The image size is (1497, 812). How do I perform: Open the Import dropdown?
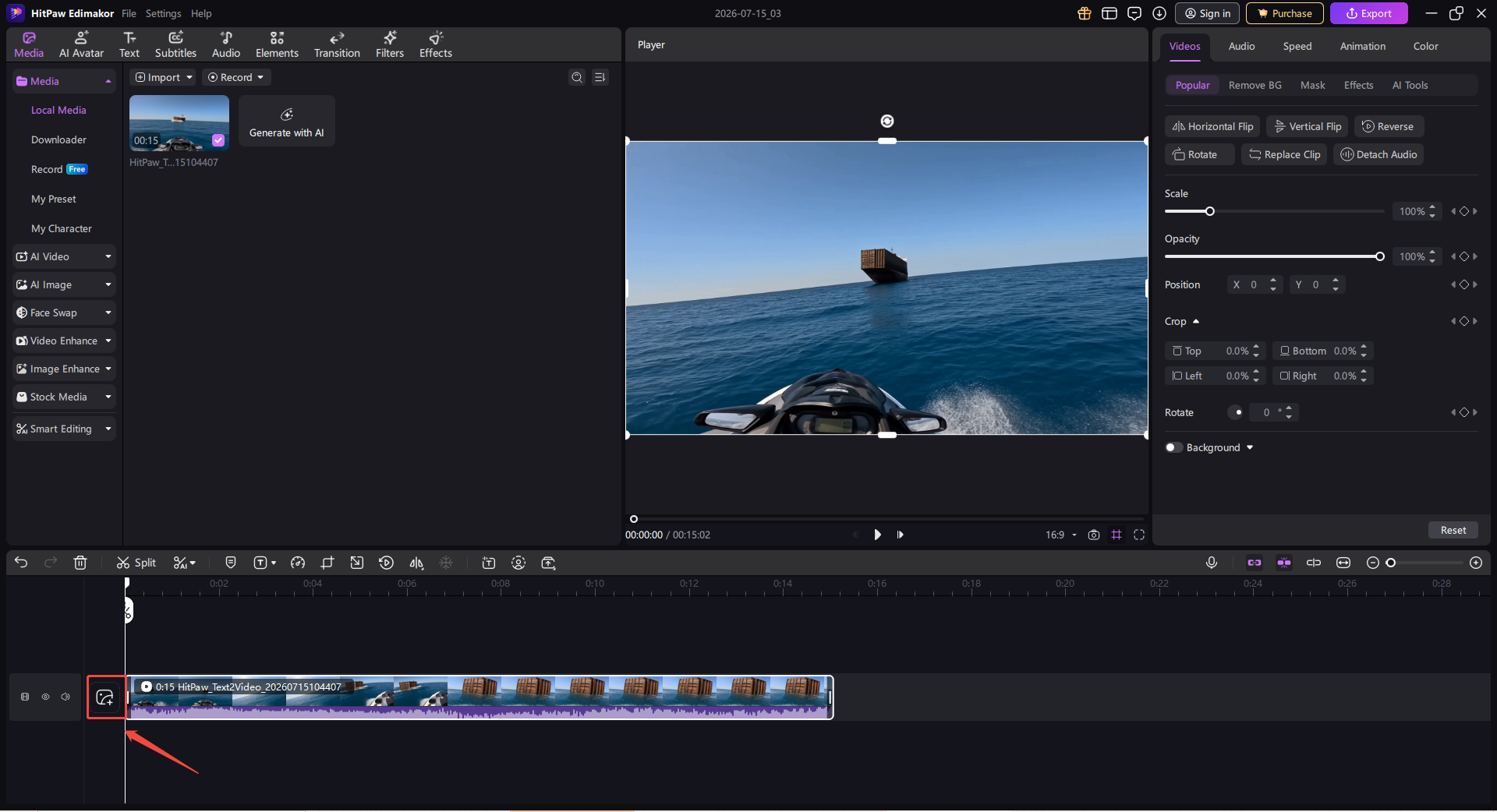click(163, 77)
